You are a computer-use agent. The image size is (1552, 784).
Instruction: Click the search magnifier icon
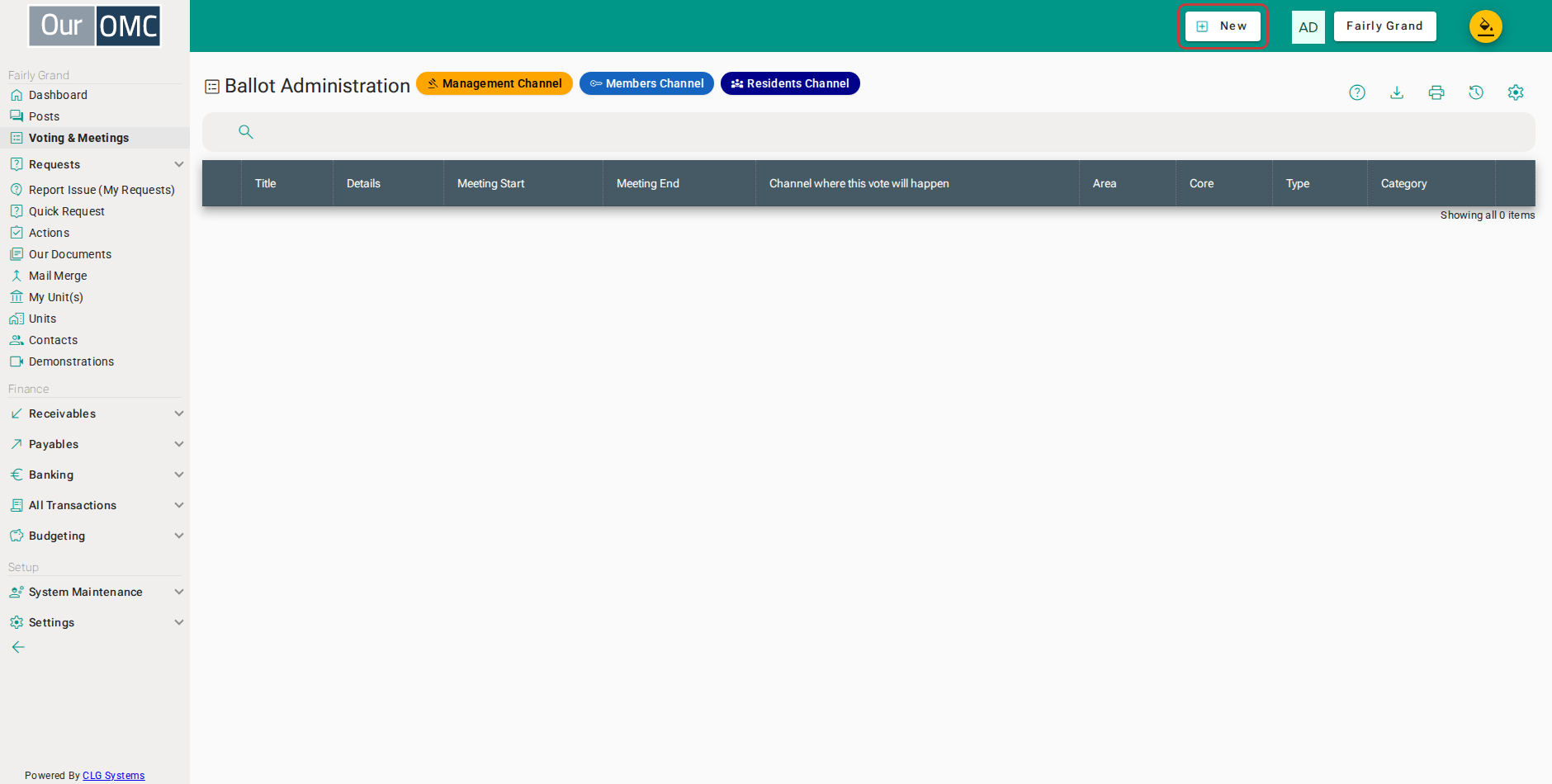(x=246, y=131)
